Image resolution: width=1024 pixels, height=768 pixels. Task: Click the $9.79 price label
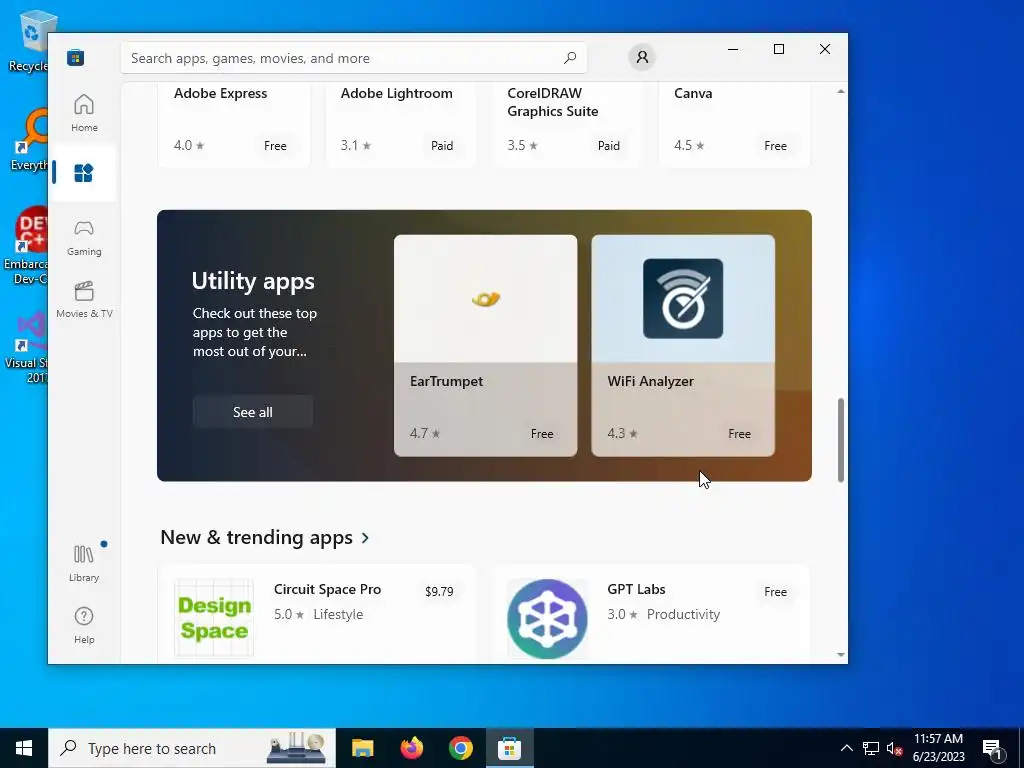point(439,592)
